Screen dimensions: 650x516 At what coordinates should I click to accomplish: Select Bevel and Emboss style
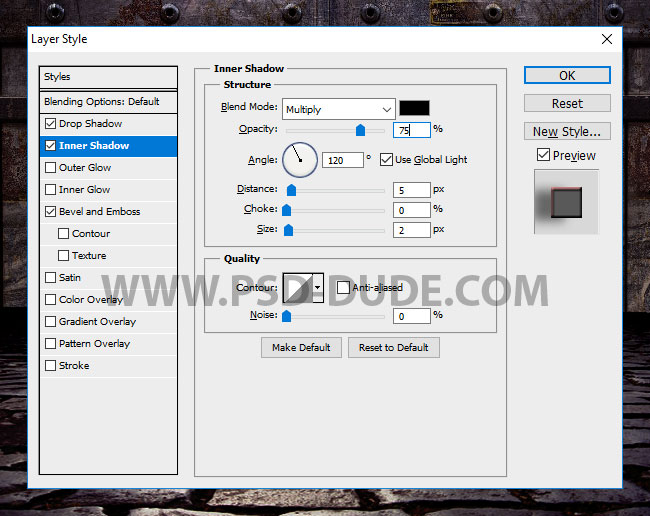[99, 212]
